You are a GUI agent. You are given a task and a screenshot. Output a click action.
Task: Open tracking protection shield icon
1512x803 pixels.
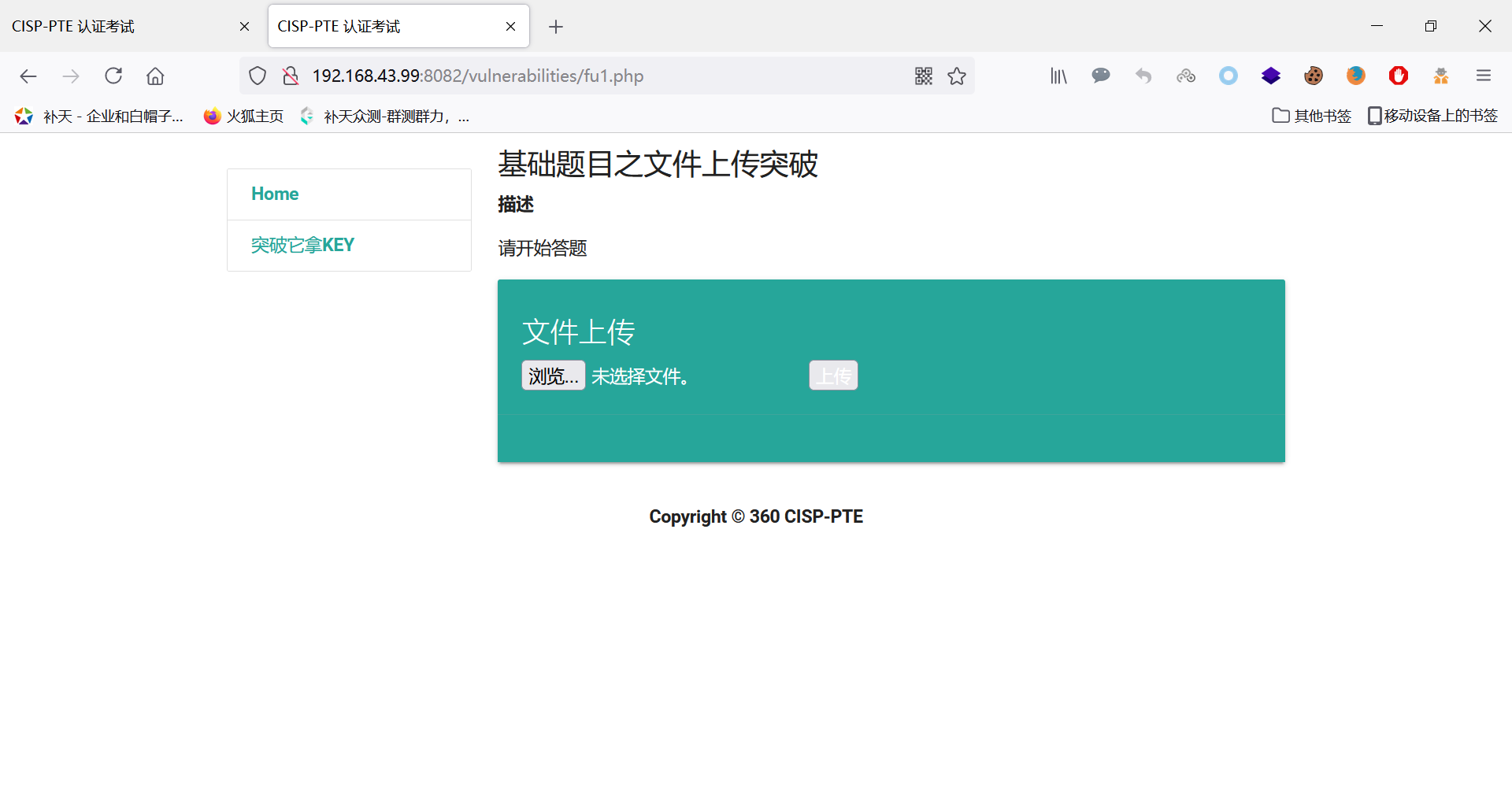tap(258, 76)
